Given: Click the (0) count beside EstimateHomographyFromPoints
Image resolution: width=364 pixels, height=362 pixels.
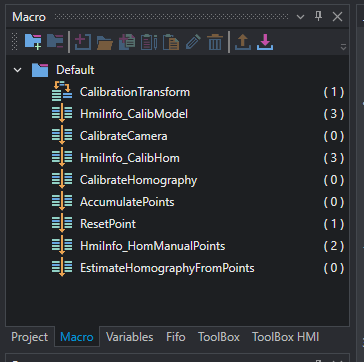Looking at the screenshot, I should [334, 268].
